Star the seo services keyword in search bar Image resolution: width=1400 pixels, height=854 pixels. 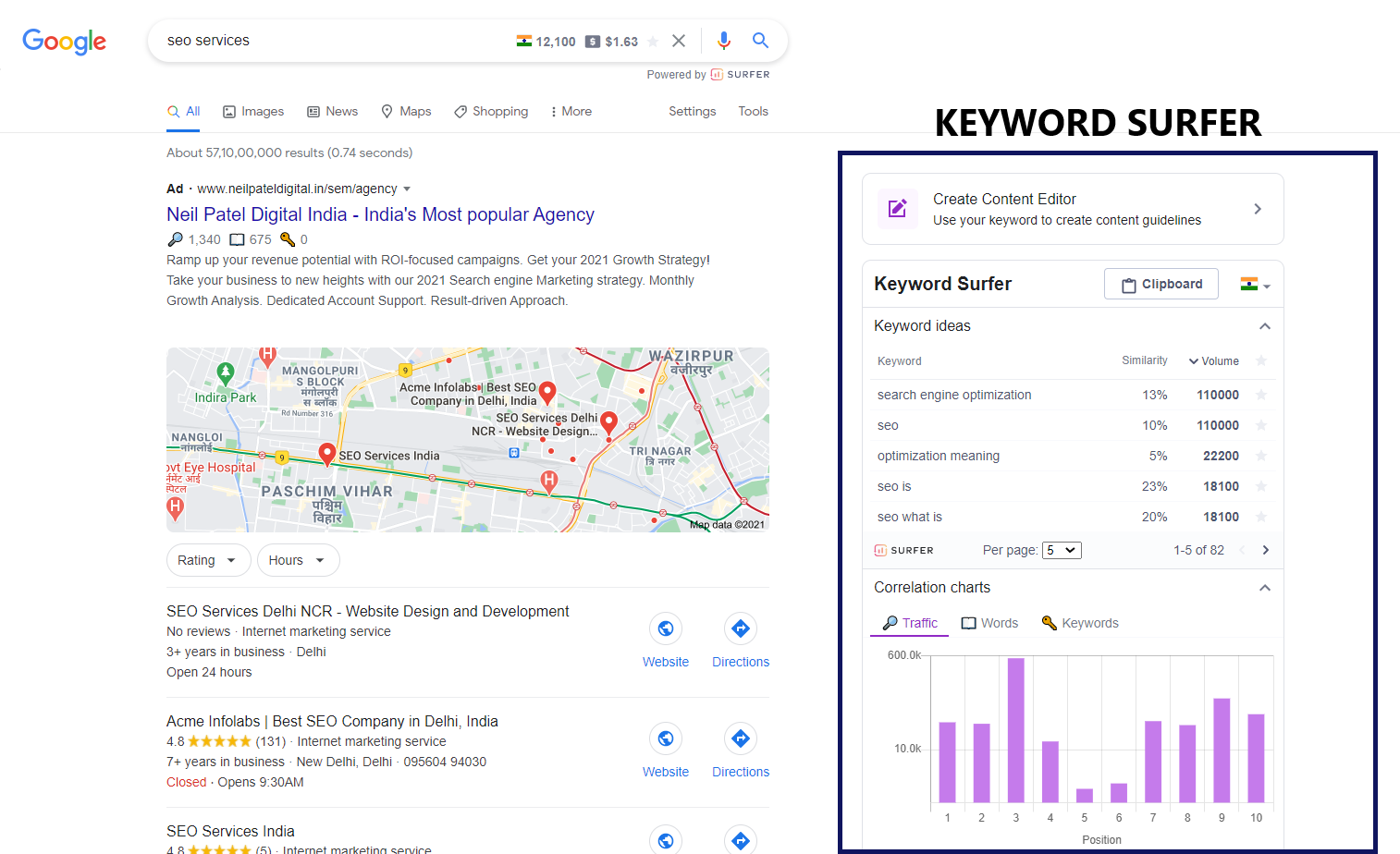(x=653, y=42)
